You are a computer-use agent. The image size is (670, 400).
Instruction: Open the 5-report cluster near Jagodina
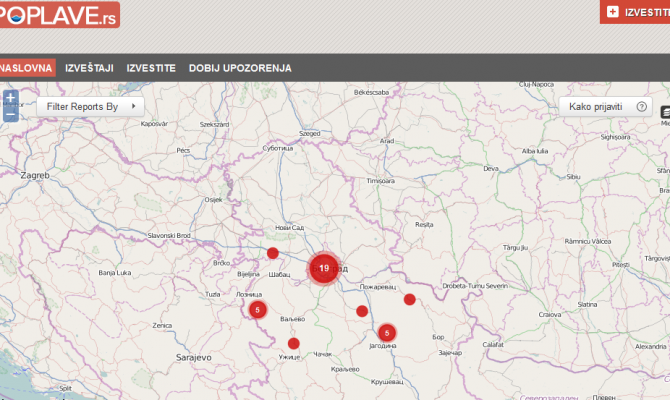[x=386, y=332]
